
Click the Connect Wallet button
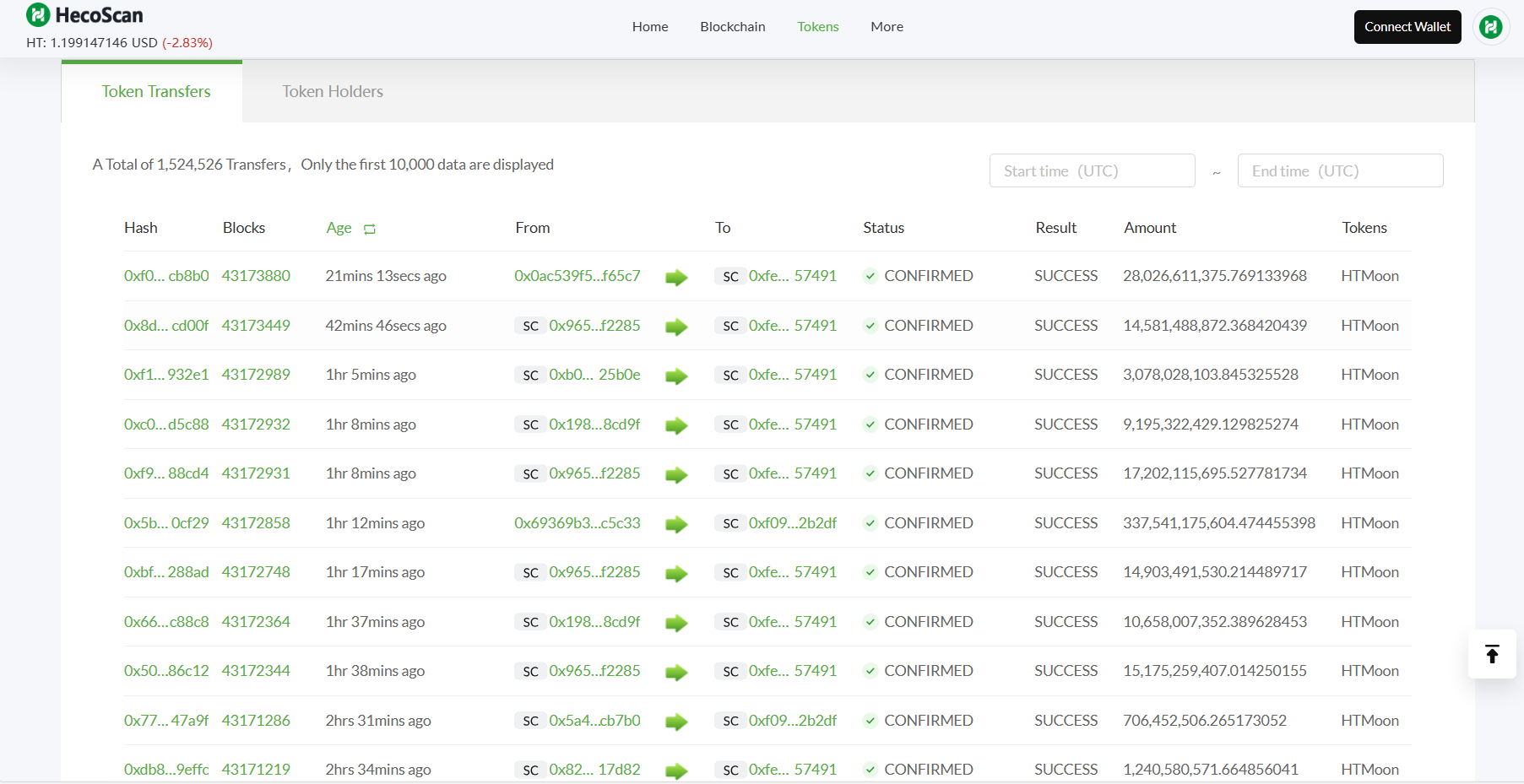[x=1407, y=27]
